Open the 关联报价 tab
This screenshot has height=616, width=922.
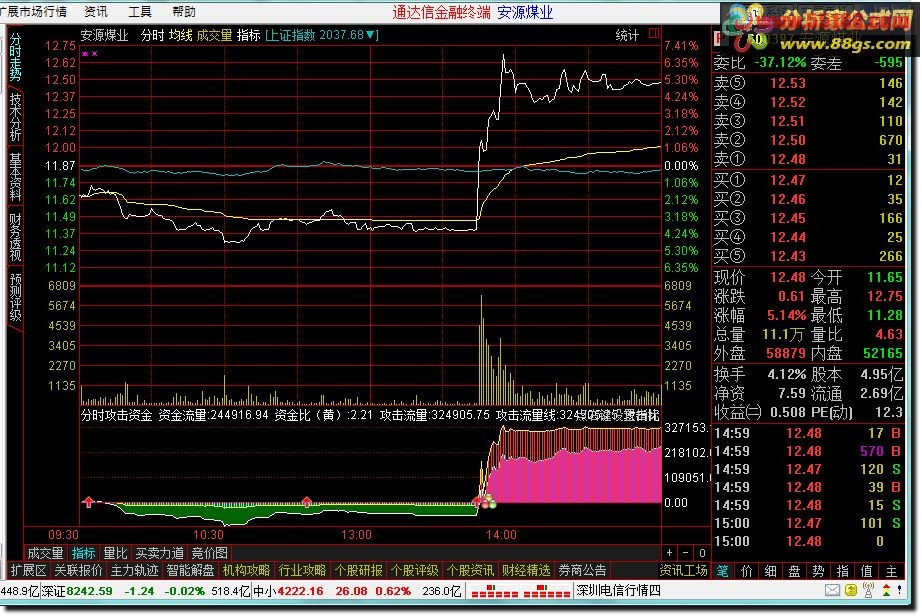[78, 570]
